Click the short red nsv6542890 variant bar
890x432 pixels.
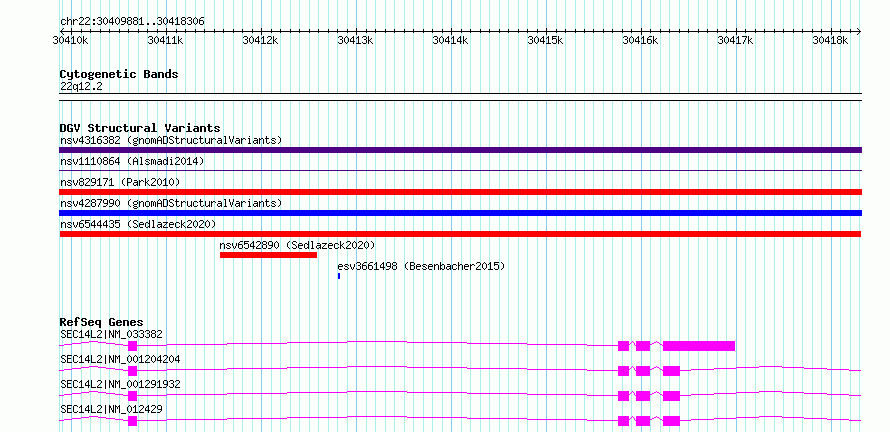(268, 255)
